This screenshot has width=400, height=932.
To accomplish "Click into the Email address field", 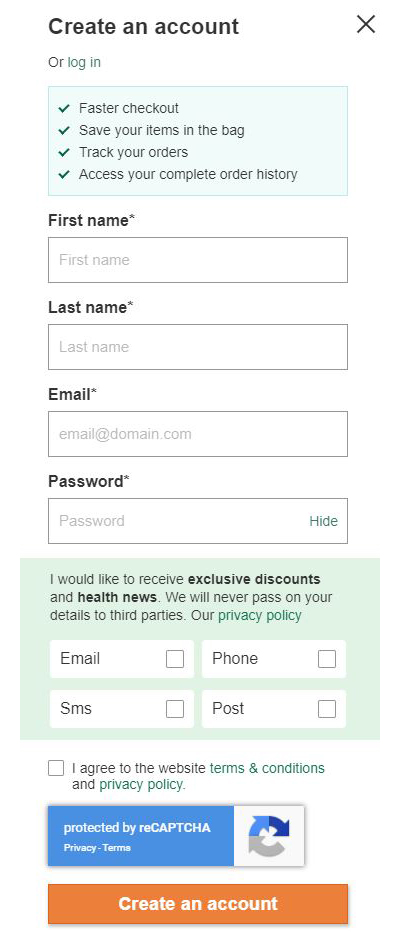I will [198, 434].
